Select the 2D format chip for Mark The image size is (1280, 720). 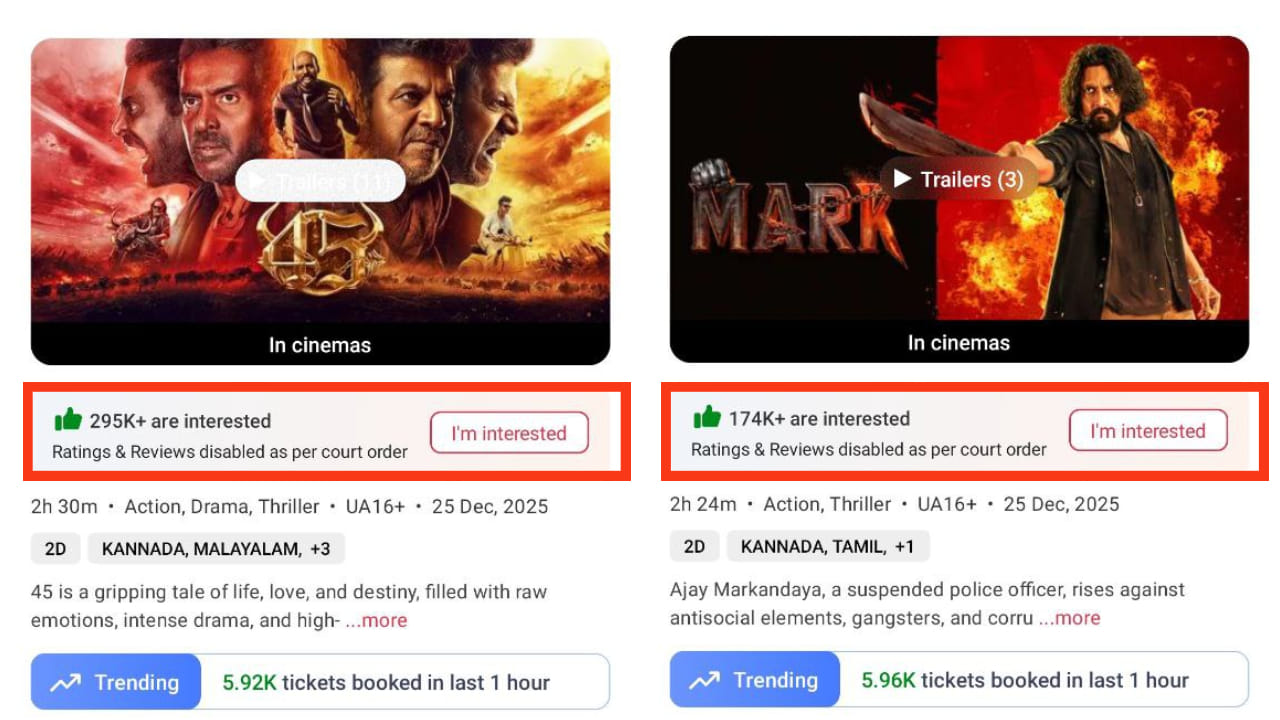pyautogui.click(x=694, y=547)
